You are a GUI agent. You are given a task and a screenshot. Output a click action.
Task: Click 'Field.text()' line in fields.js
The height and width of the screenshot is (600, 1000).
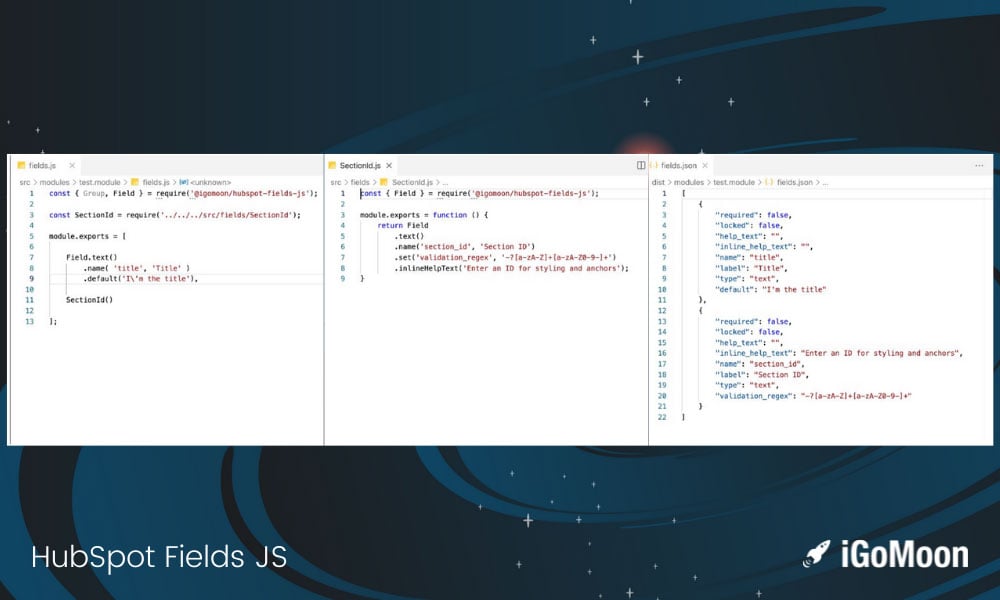[x=92, y=258]
